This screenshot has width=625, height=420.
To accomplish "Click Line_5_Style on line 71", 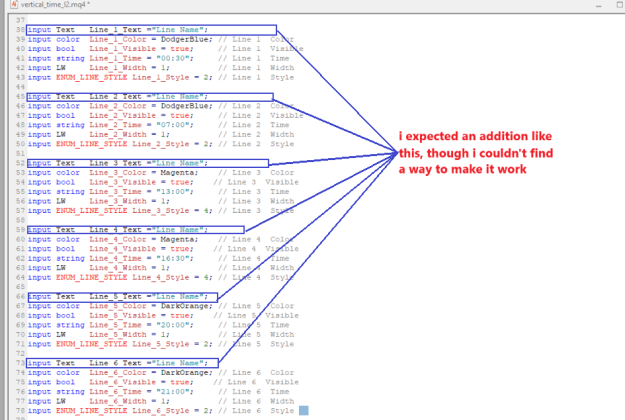I will click(161, 344).
